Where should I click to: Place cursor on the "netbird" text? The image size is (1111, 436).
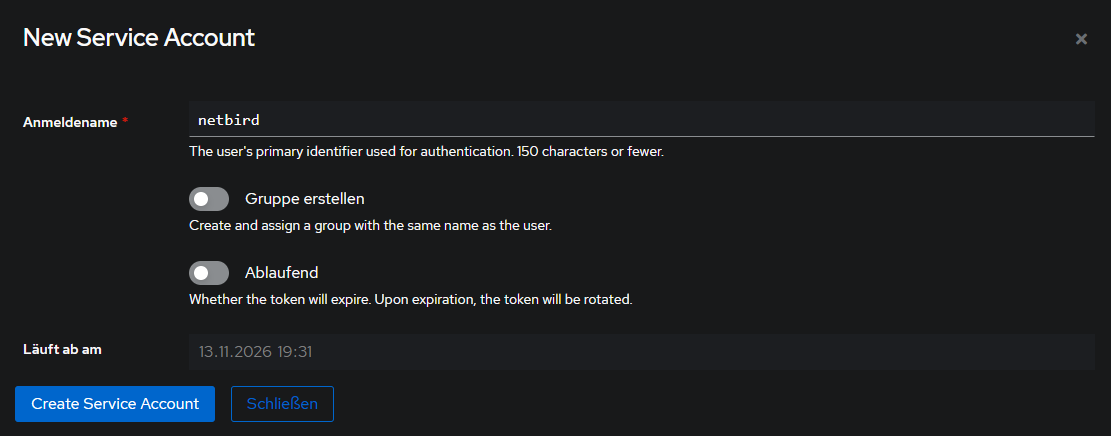pos(229,120)
